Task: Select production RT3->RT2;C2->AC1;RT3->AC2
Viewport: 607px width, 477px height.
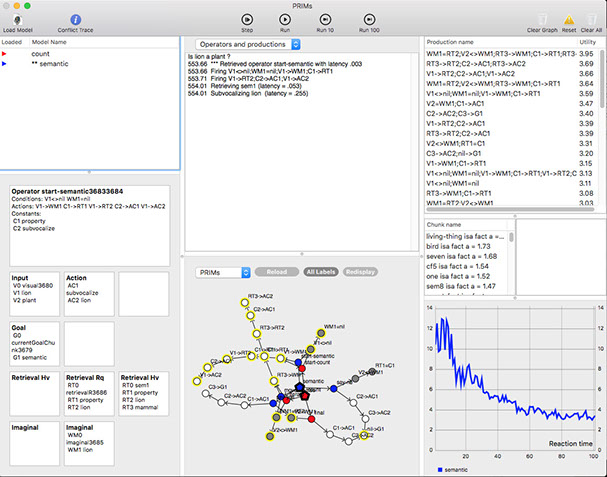Action: pyautogui.click(x=512, y=64)
